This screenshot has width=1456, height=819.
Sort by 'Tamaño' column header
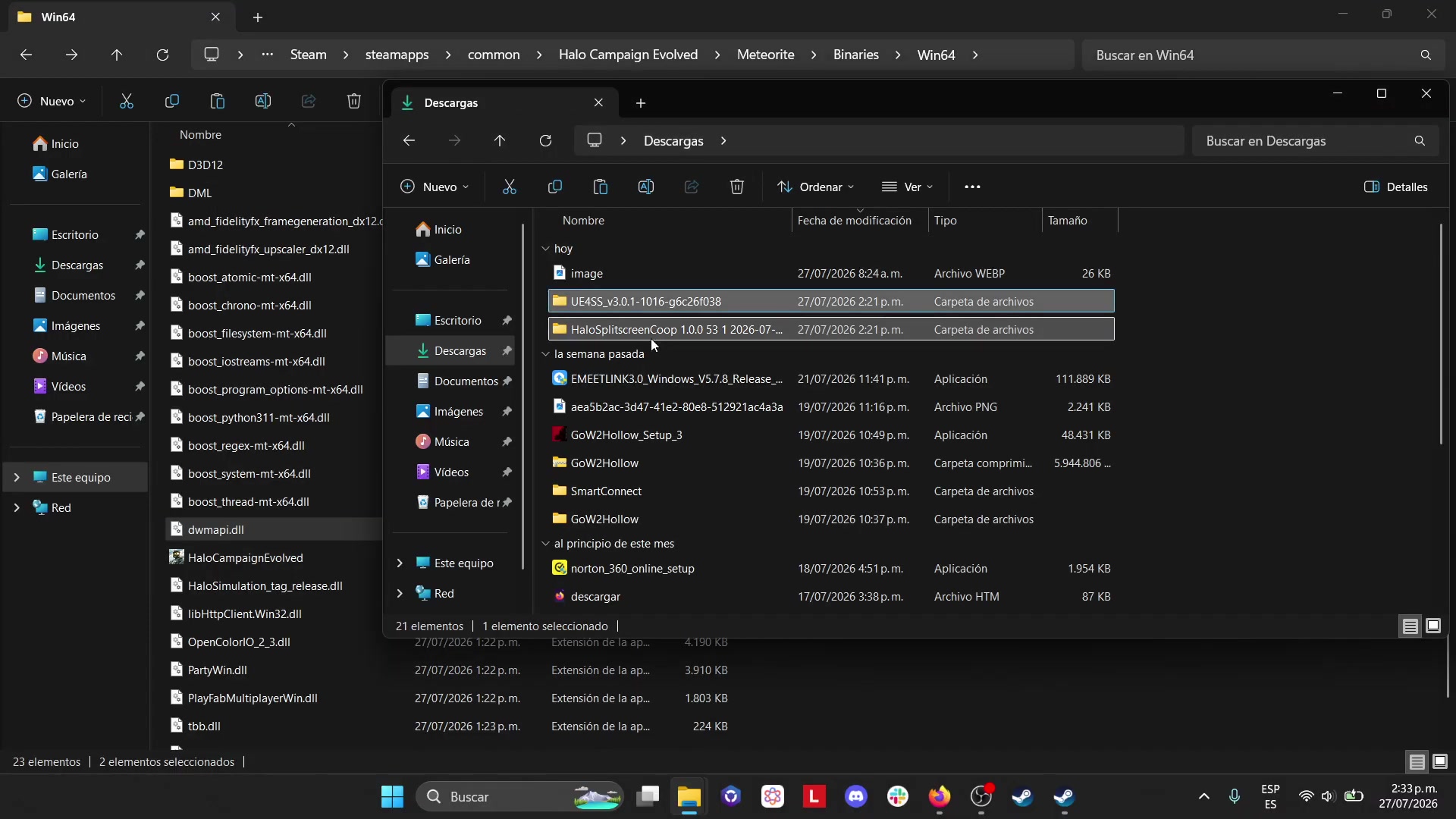1079,221
